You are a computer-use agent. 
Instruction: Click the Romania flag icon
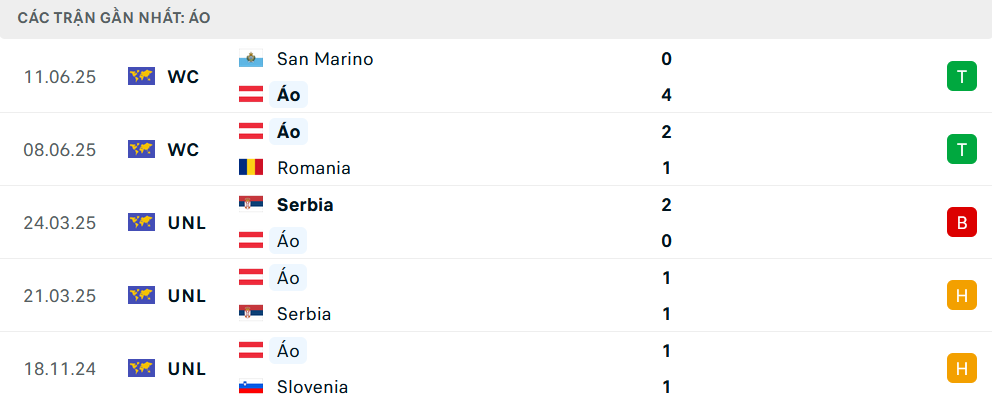coord(251,168)
